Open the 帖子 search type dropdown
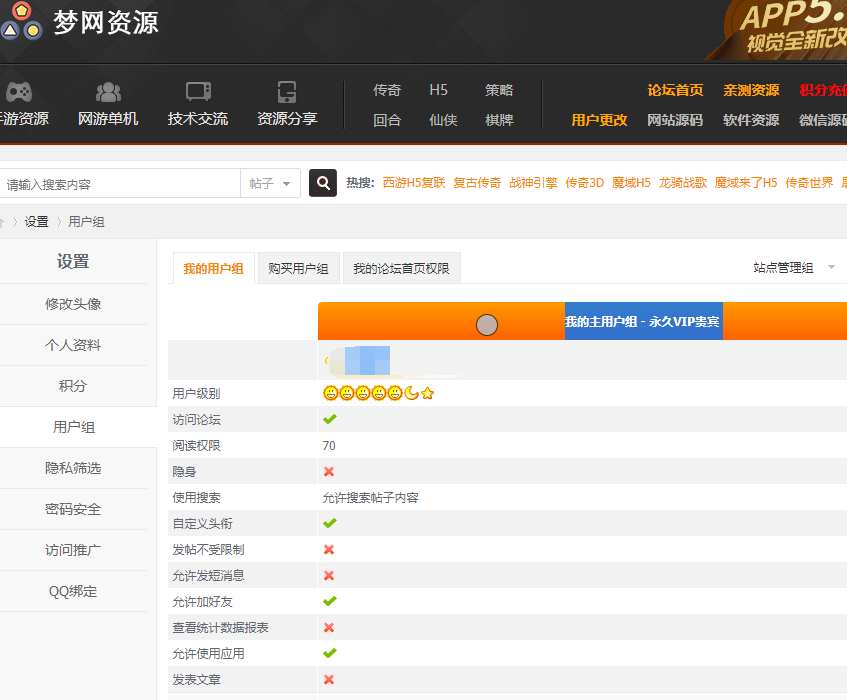 [x=270, y=184]
